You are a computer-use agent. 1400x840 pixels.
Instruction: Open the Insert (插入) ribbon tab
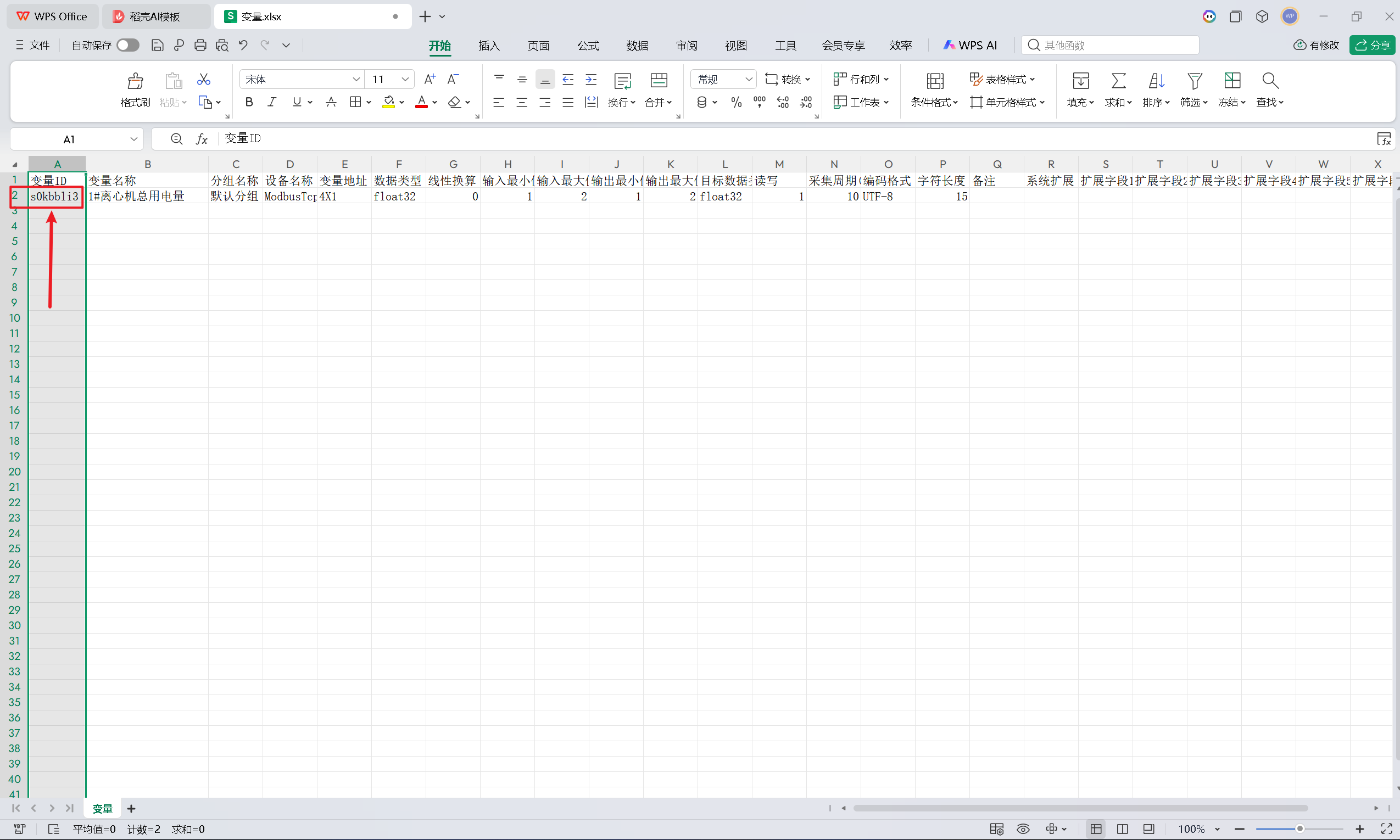489,45
